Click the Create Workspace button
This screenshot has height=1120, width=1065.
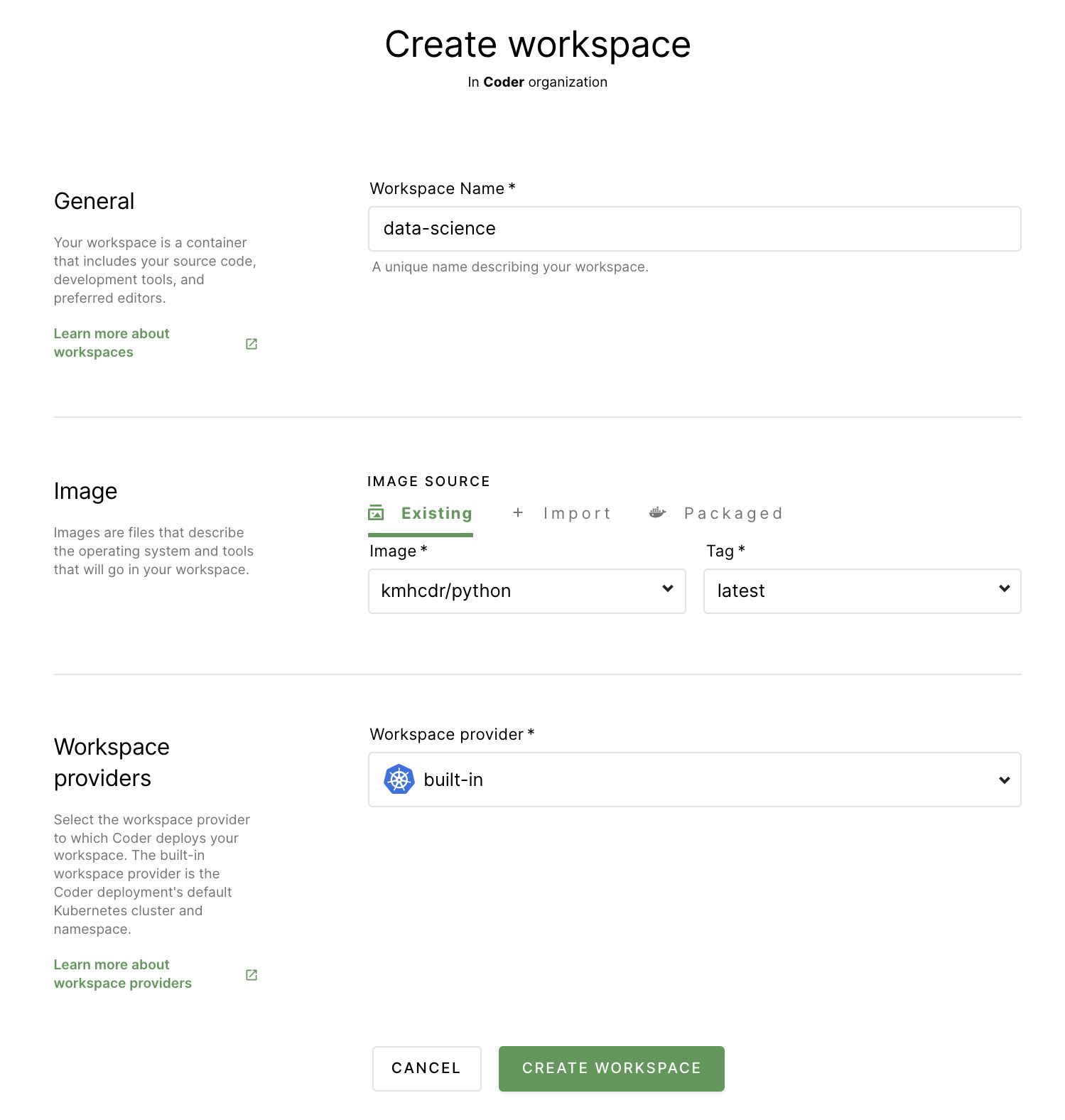tap(612, 1069)
